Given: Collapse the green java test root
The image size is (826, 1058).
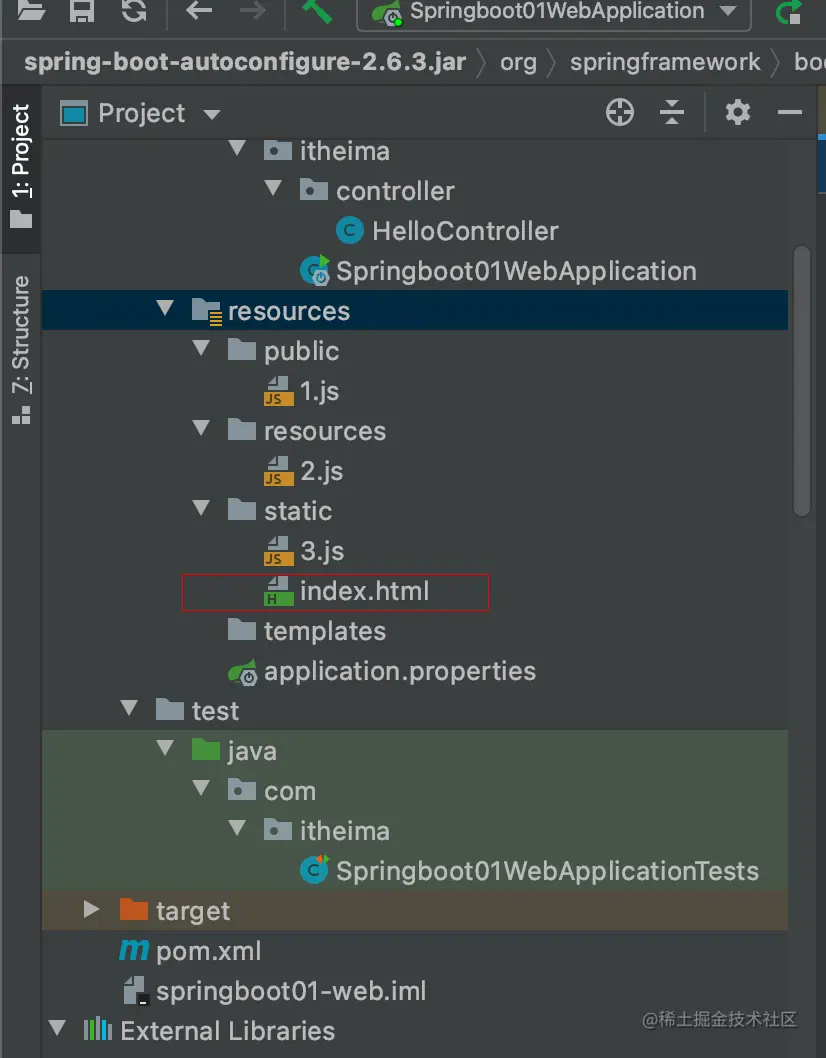Looking at the screenshot, I should click(x=165, y=748).
